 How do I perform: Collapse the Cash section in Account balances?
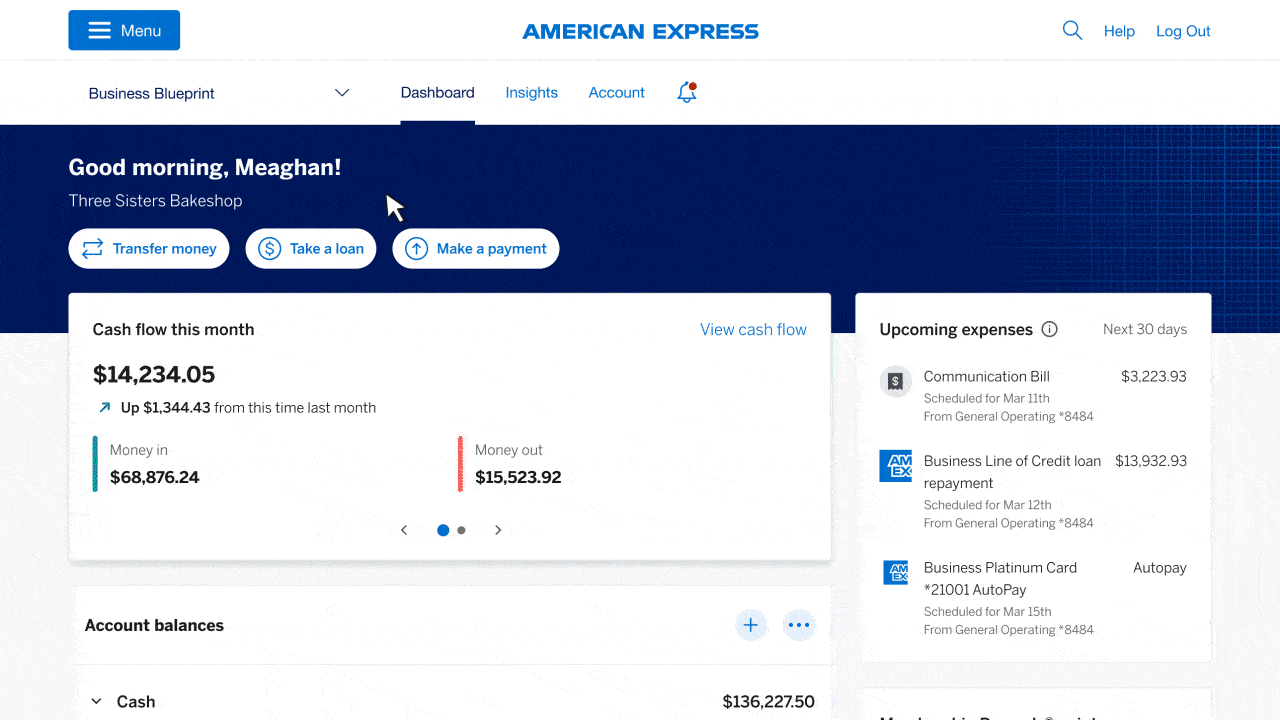pyautogui.click(x=96, y=701)
